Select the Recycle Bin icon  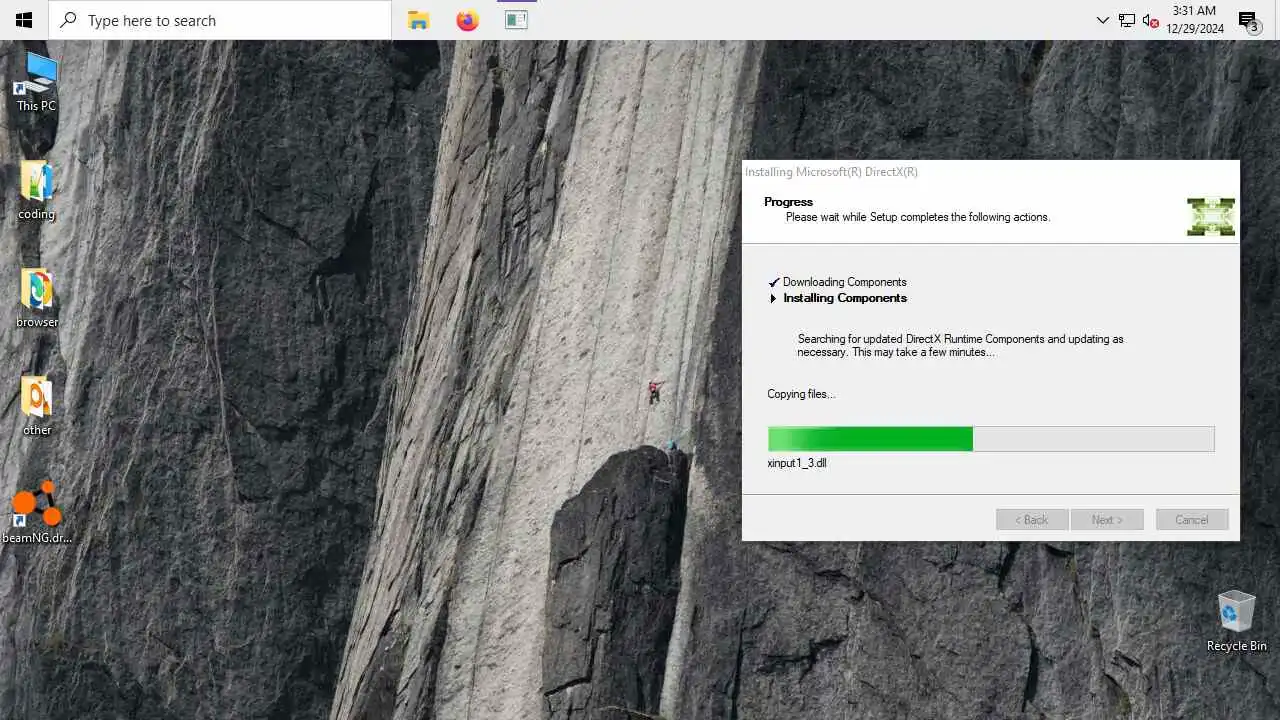(x=1236, y=621)
